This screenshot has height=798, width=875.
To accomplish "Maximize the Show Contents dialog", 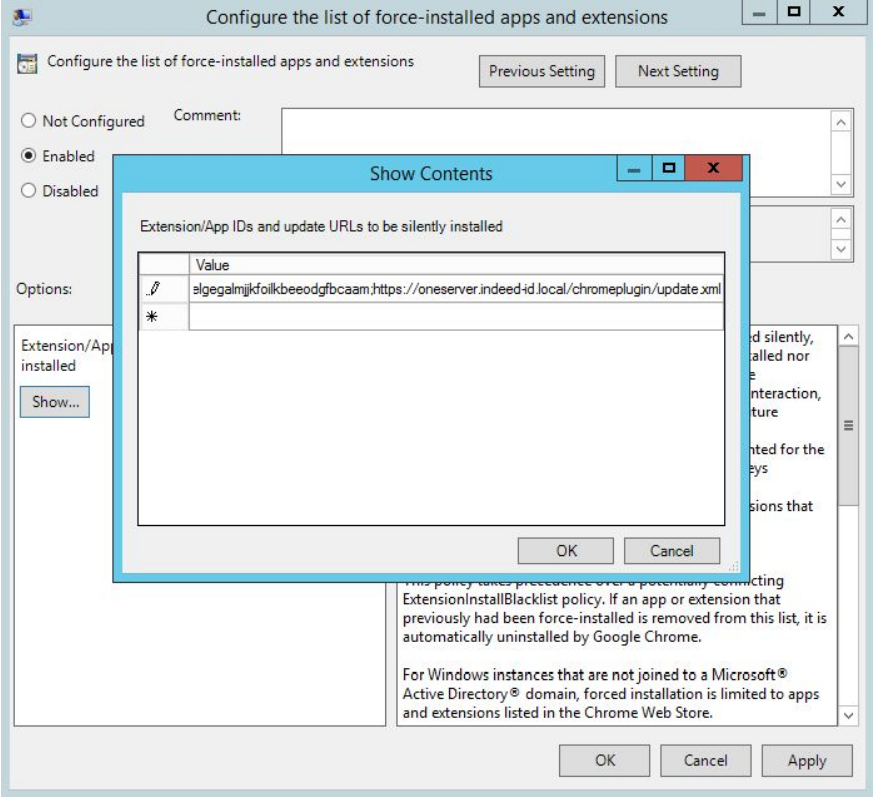I will coord(668,172).
